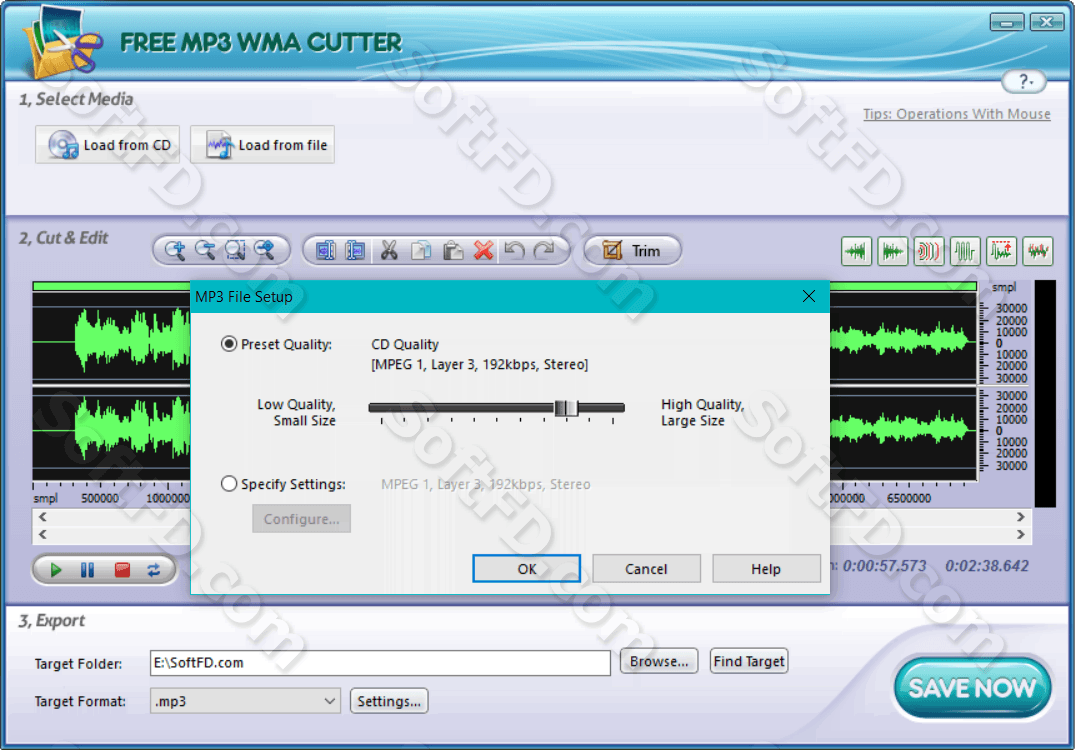Click the Trim button
The height and width of the screenshot is (750, 1076).
(x=632, y=250)
